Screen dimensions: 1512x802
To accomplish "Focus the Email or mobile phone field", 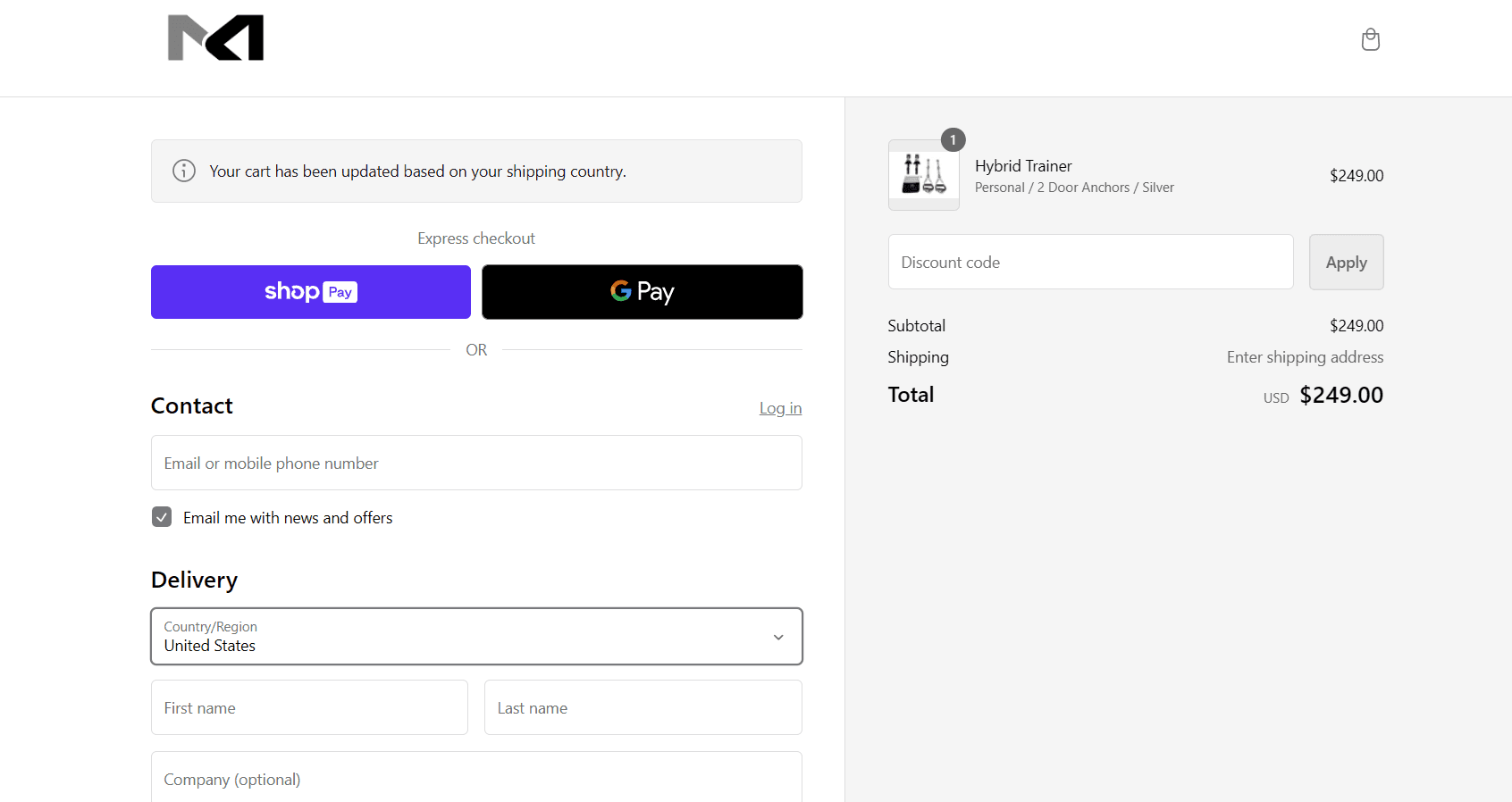I will click(x=476, y=463).
